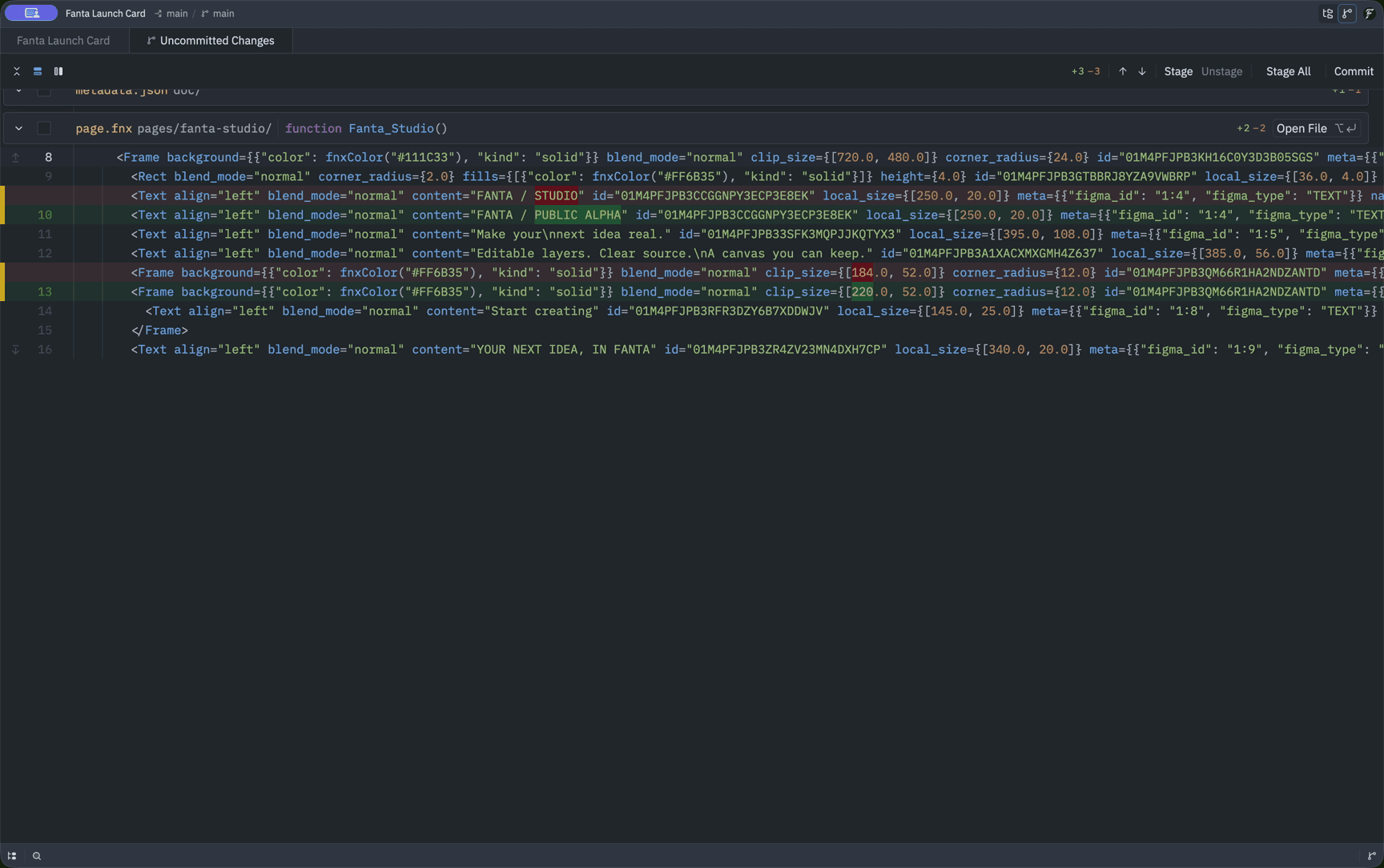Click line number 12 in gutter

45,254
